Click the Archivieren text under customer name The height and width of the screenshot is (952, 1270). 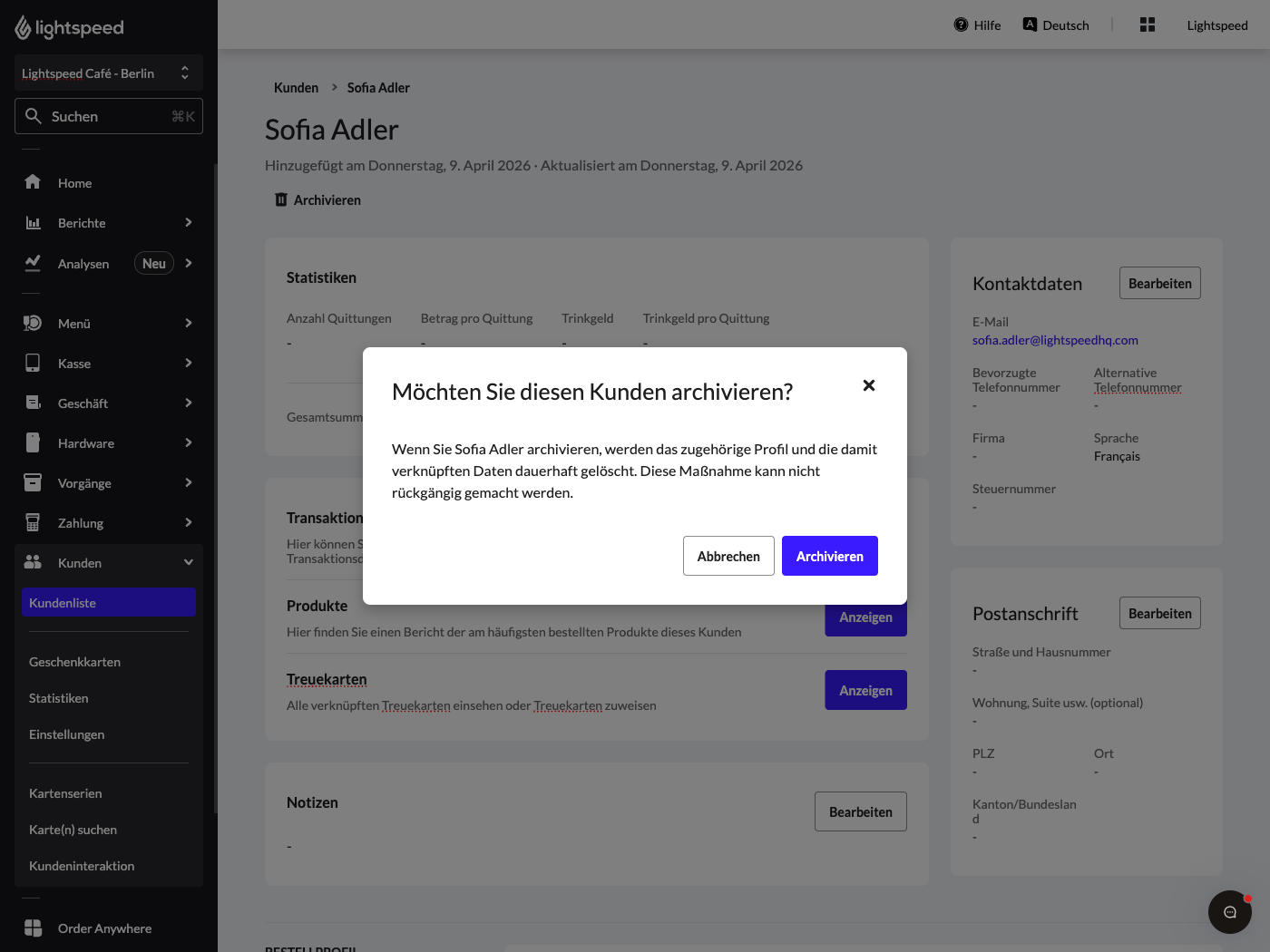(x=327, y=199)
